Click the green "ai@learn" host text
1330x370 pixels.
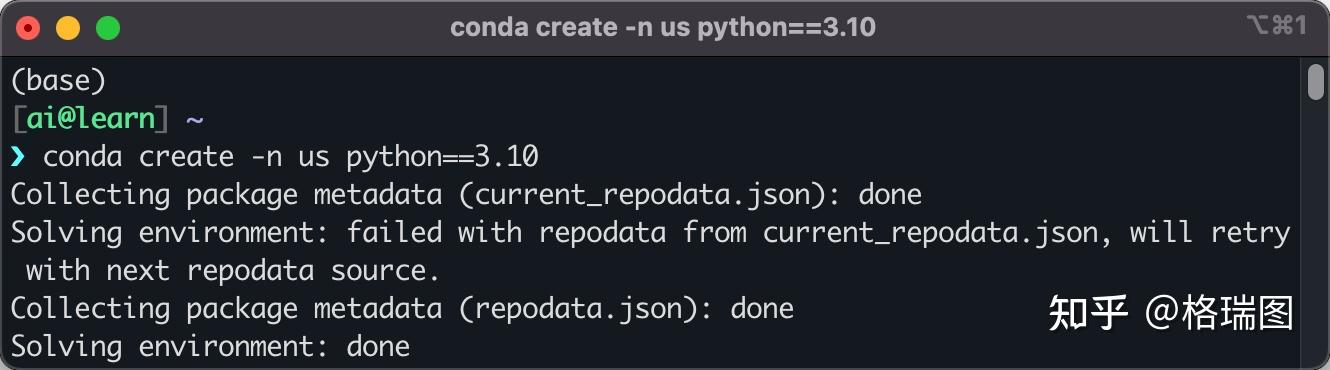point(91,119)
